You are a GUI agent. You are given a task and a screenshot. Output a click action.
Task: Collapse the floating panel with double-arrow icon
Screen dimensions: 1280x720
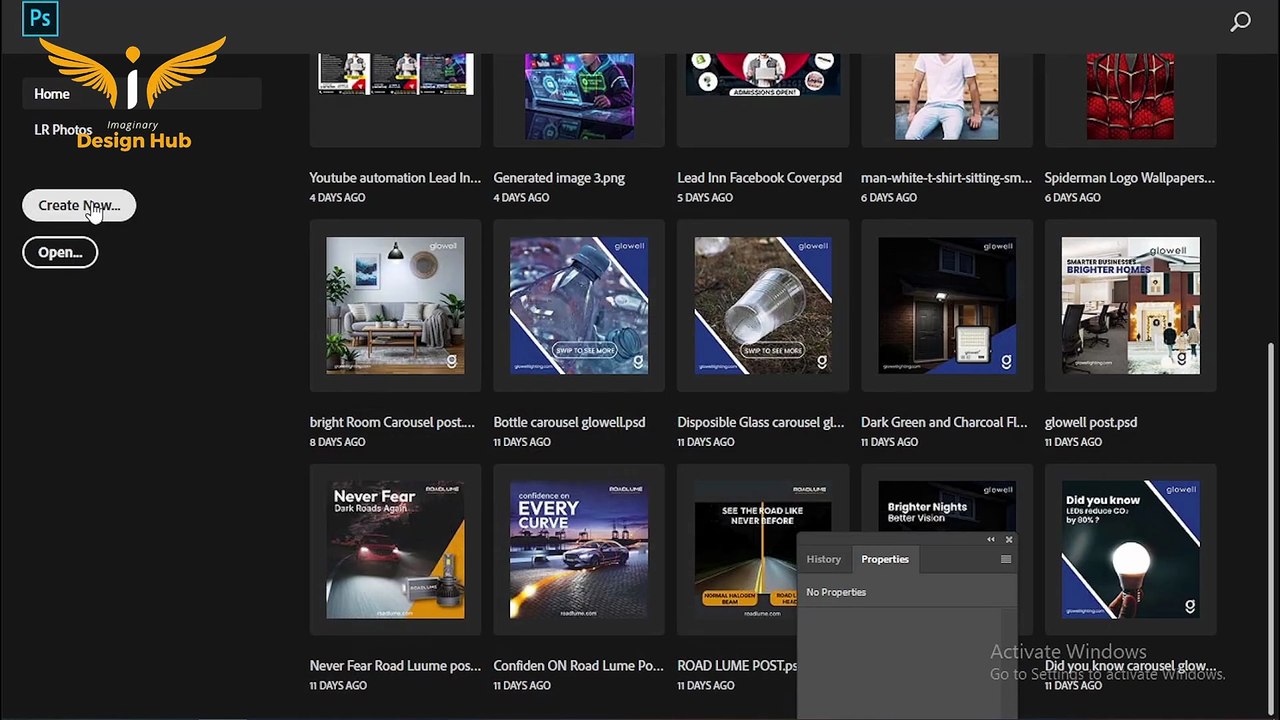[x=991, y=540]
